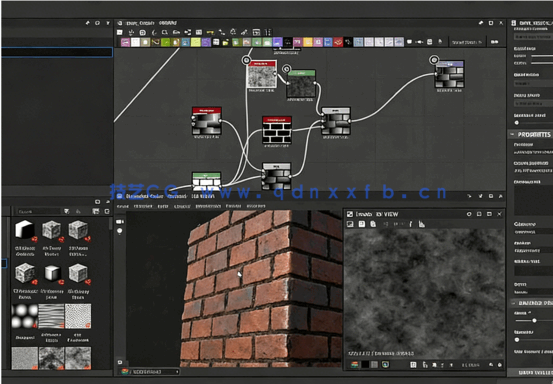553x384 pixels.
Task: Select the graph panel title tab above the toolbar
Action: click(x=151, y=23)
